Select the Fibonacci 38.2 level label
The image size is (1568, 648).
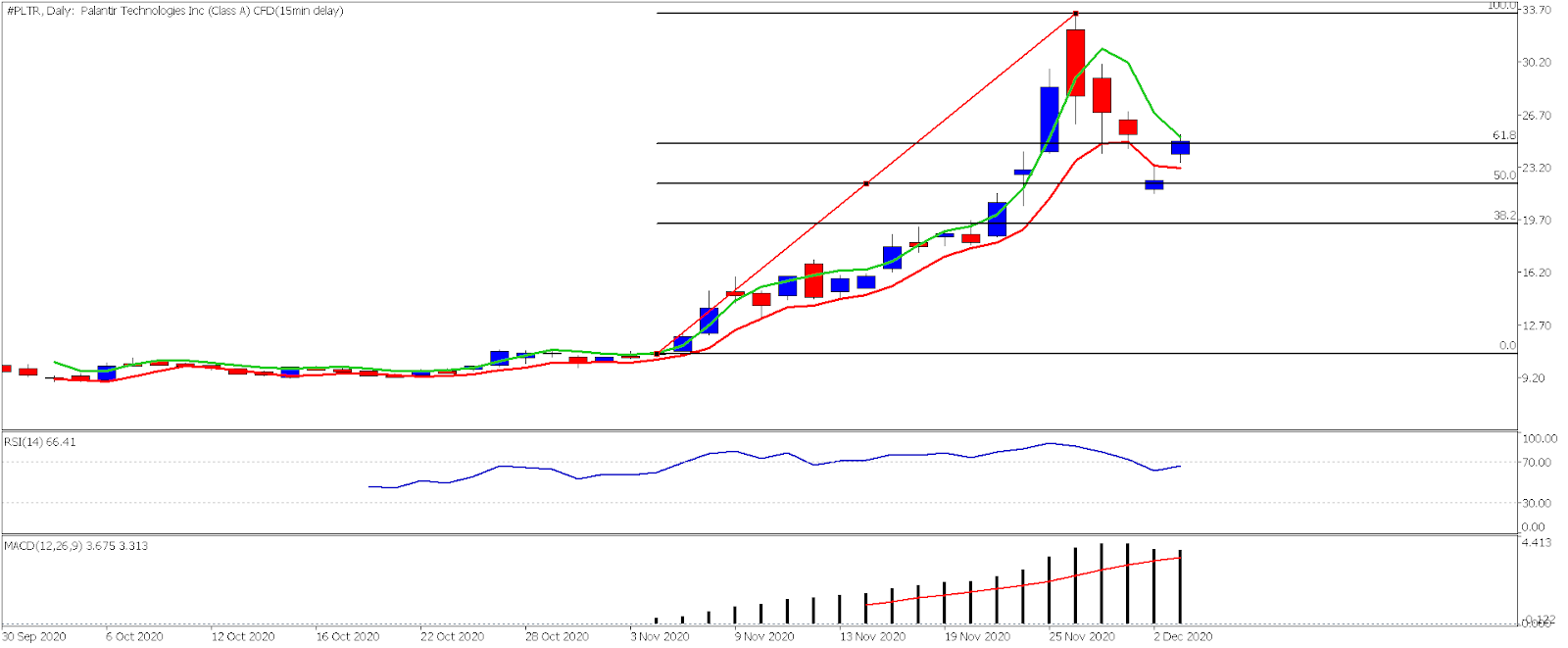pyautogui.click(x=1503, y=216)
